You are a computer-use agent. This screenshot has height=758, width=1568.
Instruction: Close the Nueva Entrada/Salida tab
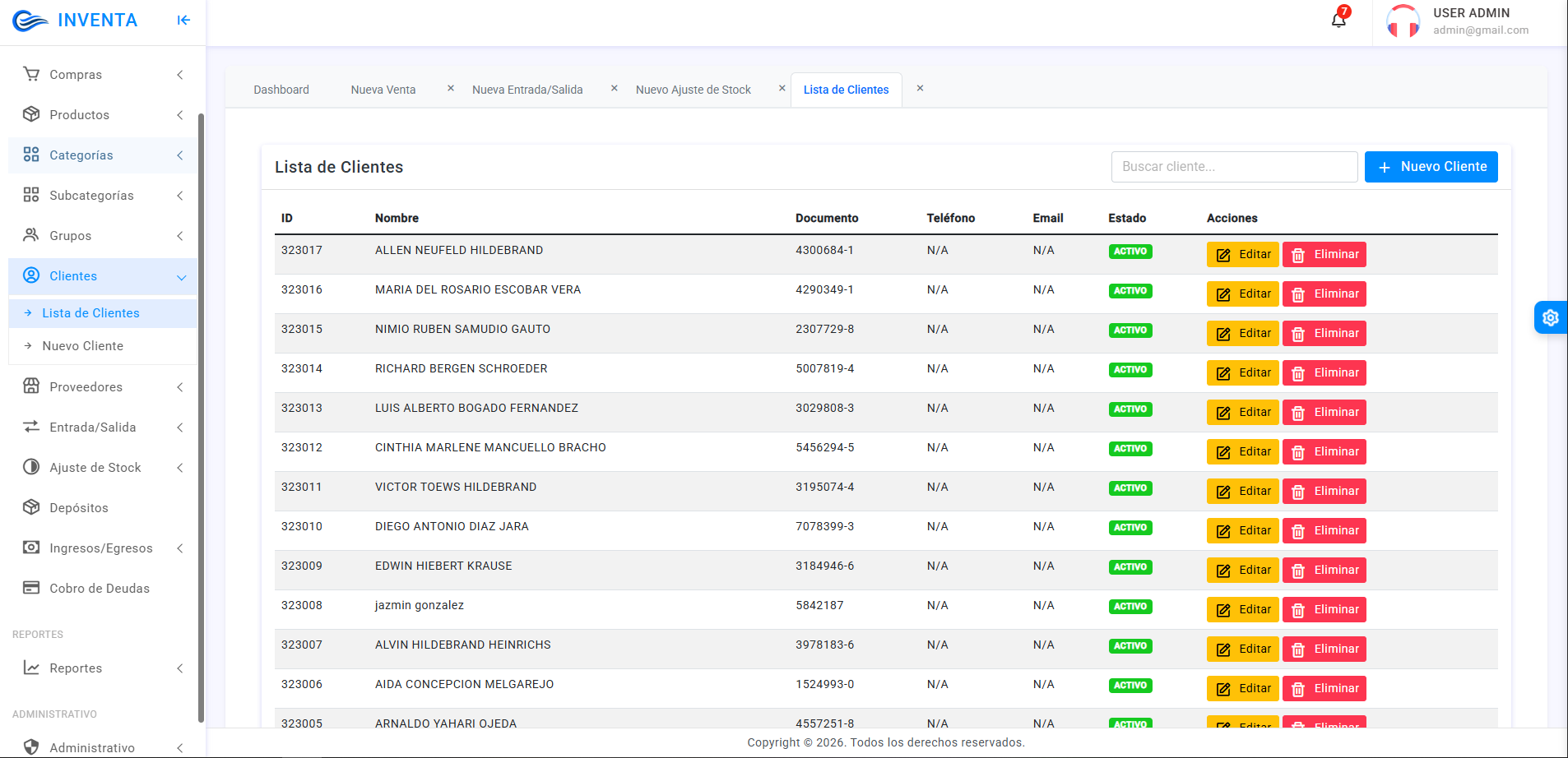614,88
